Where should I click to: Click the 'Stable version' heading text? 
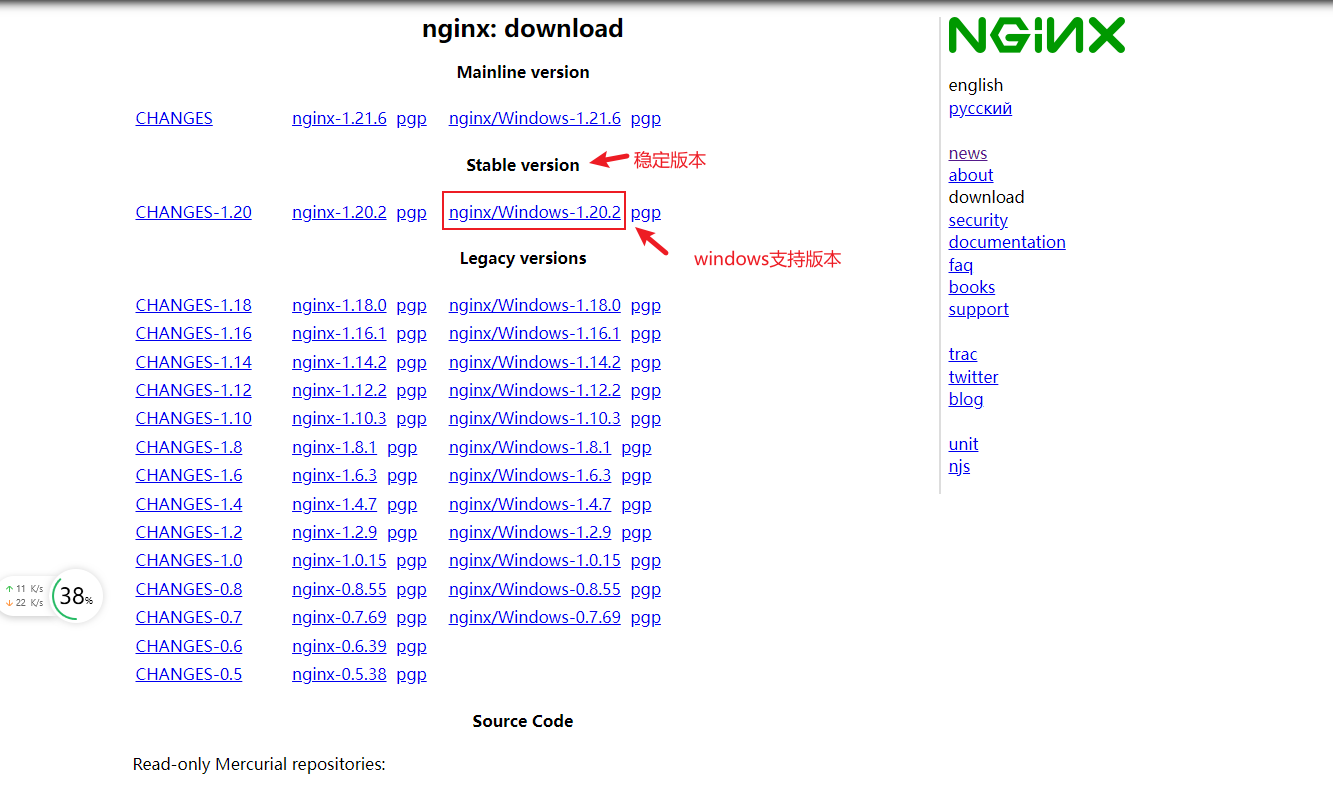pos(523,165)
